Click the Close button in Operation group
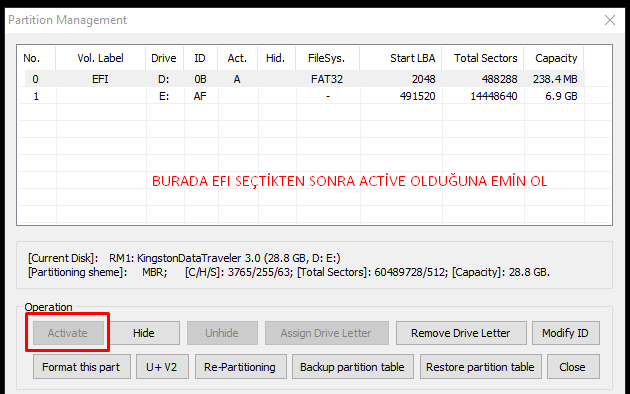This screenshot has width=630, height=394. click(x=573, y=367)
